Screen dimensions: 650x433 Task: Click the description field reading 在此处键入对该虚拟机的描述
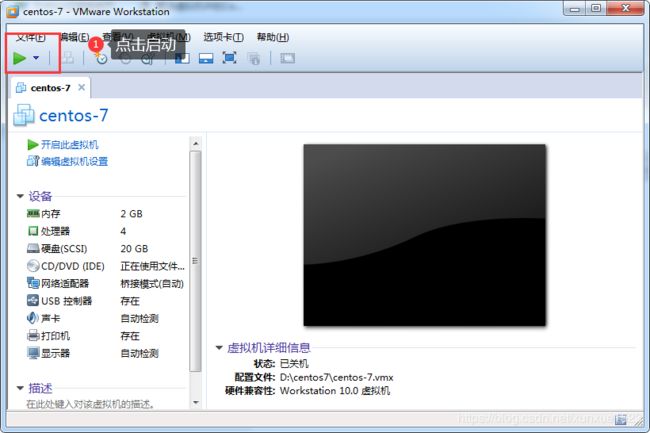pos(90,404)
